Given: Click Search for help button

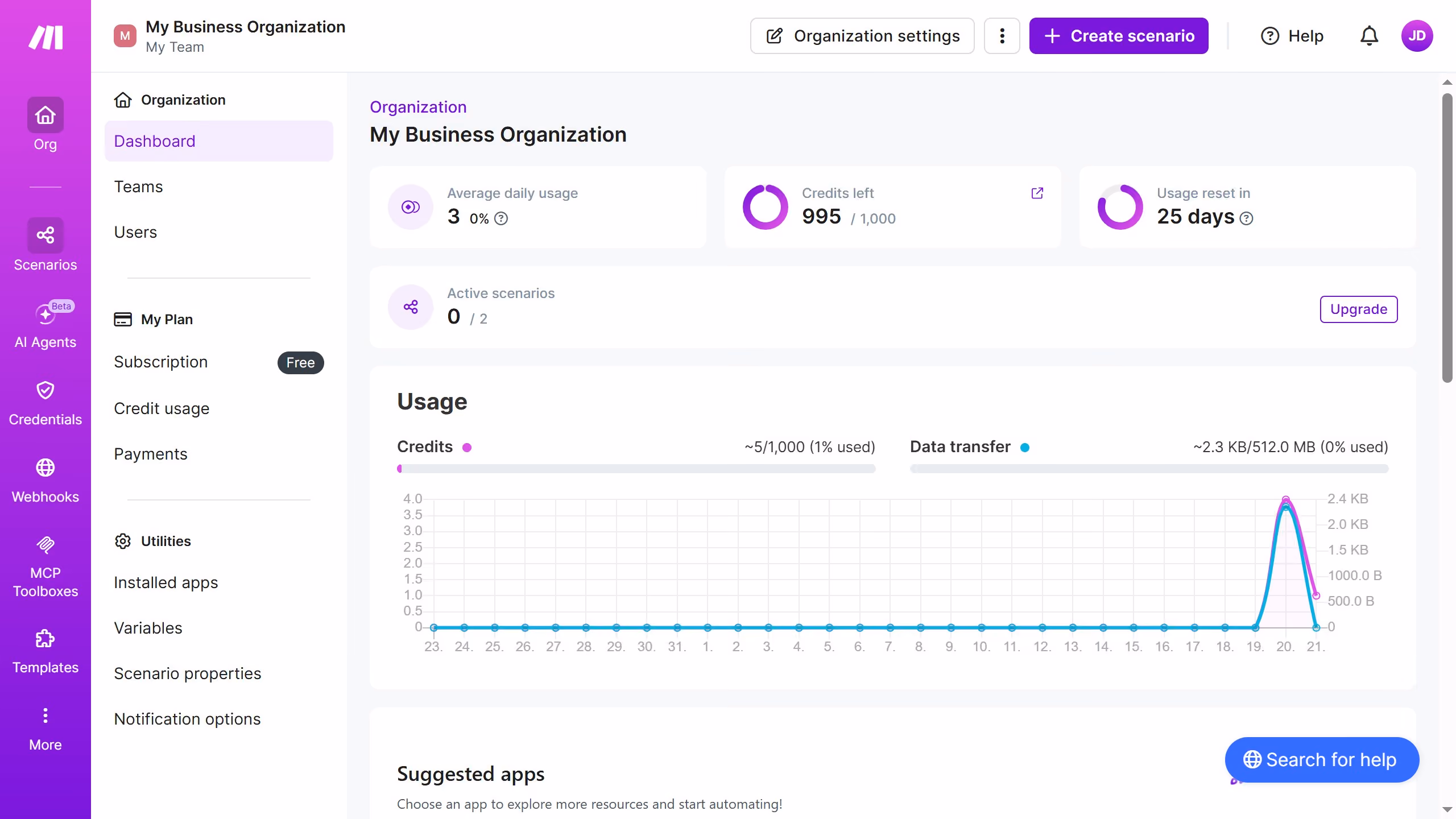Looking at the screenshot, I should (x=1322, y=760).
